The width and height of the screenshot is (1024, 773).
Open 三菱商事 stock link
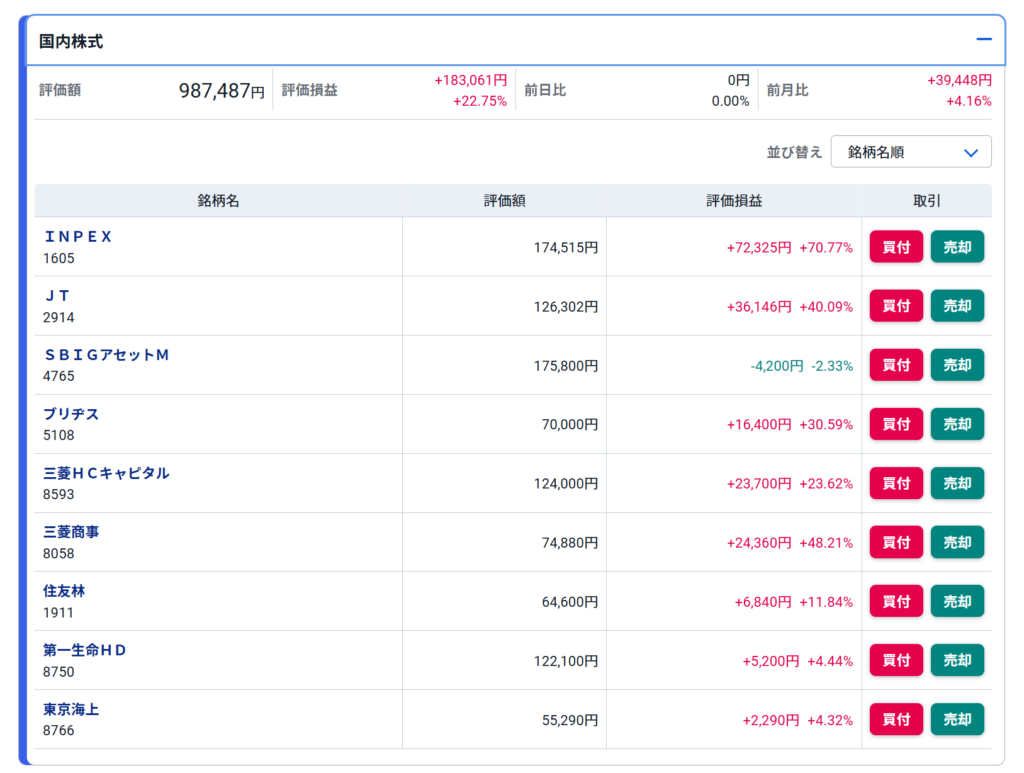pyautogui.click(x=71, y=532)
